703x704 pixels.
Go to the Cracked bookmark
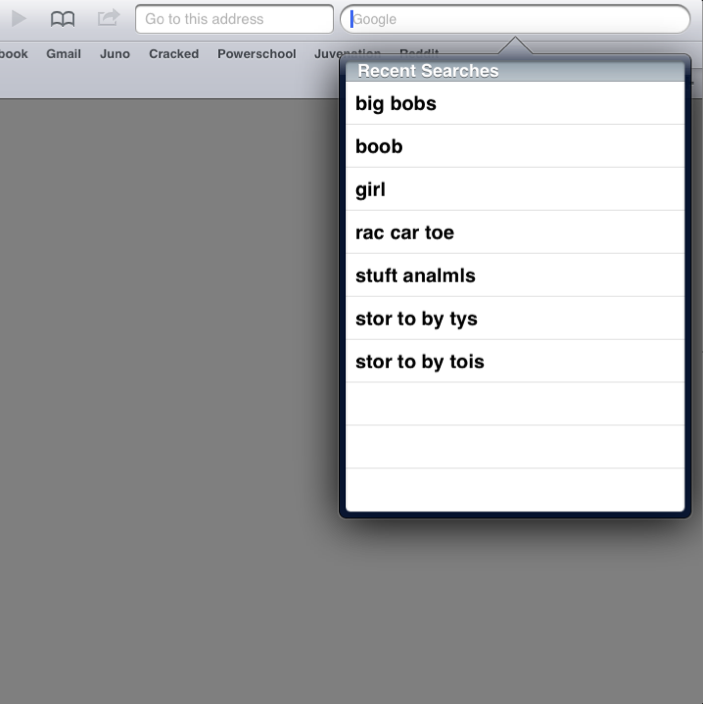coord(174,54)
